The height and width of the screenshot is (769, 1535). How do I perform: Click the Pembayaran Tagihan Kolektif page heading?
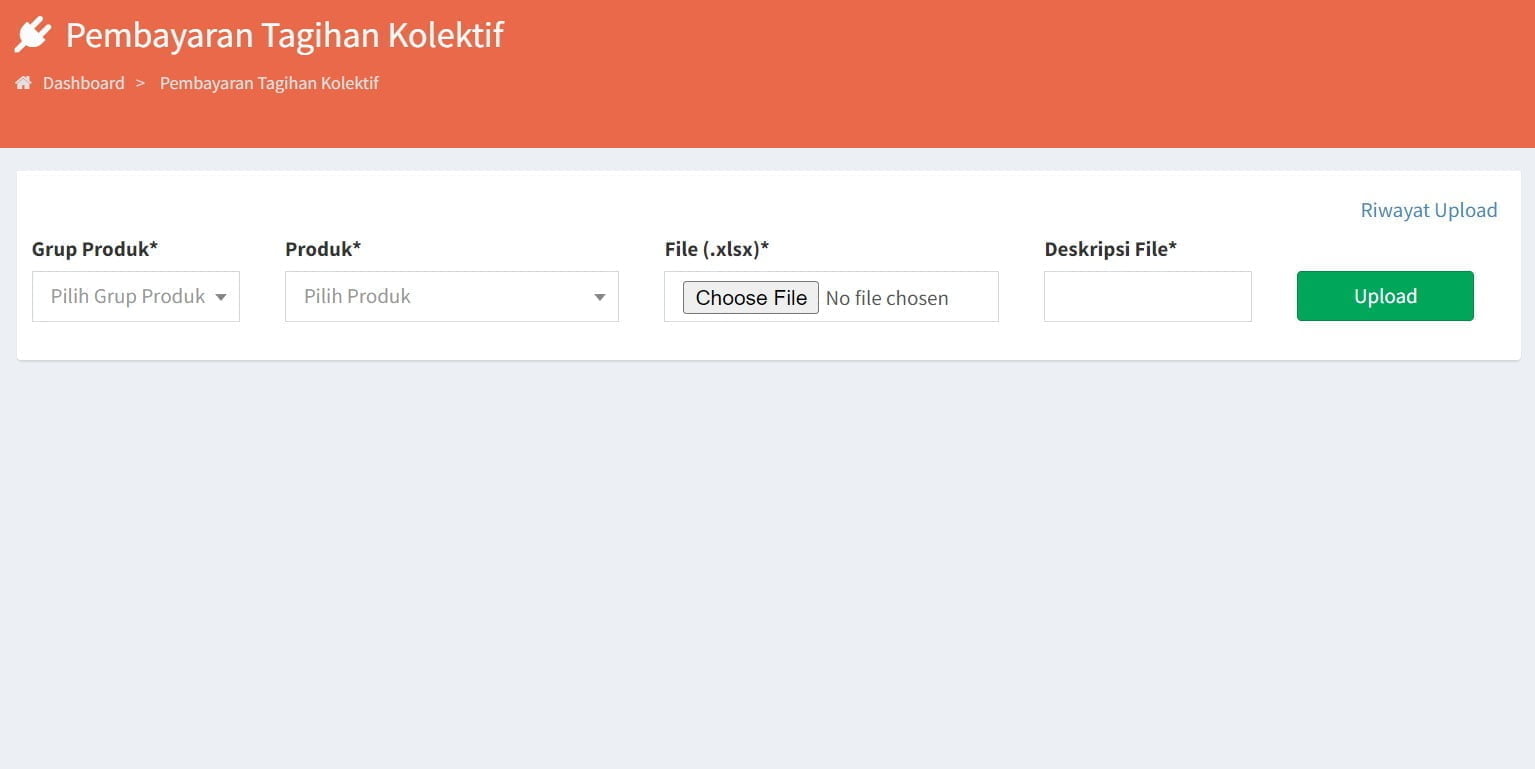pyautogui.click(x=285, y=35)
